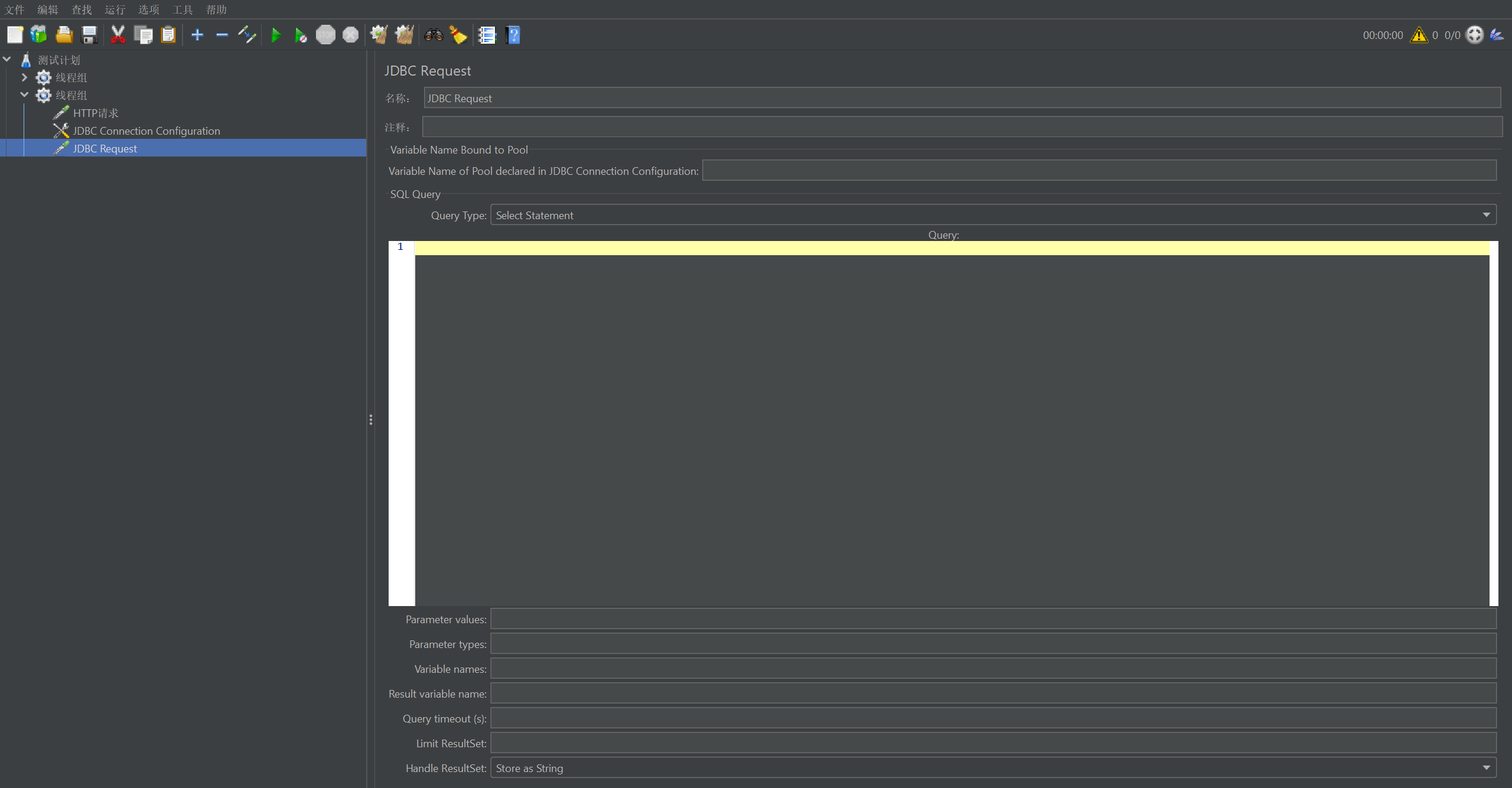Clear results broom icon
This screenshot has height=788, width=1512.
click(x=379, y=35)
